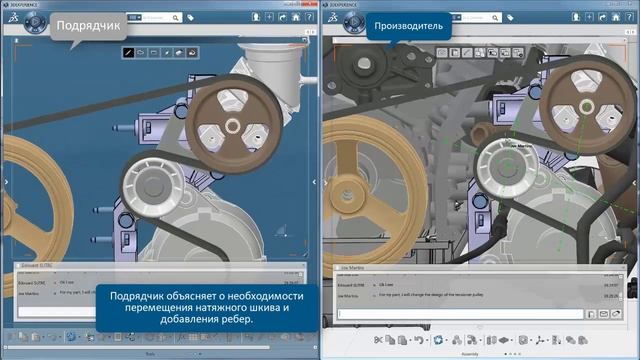The height and width of the screenshot is (360, 640).
Task: Open the help question mark in left window
Action: [309, 17]
